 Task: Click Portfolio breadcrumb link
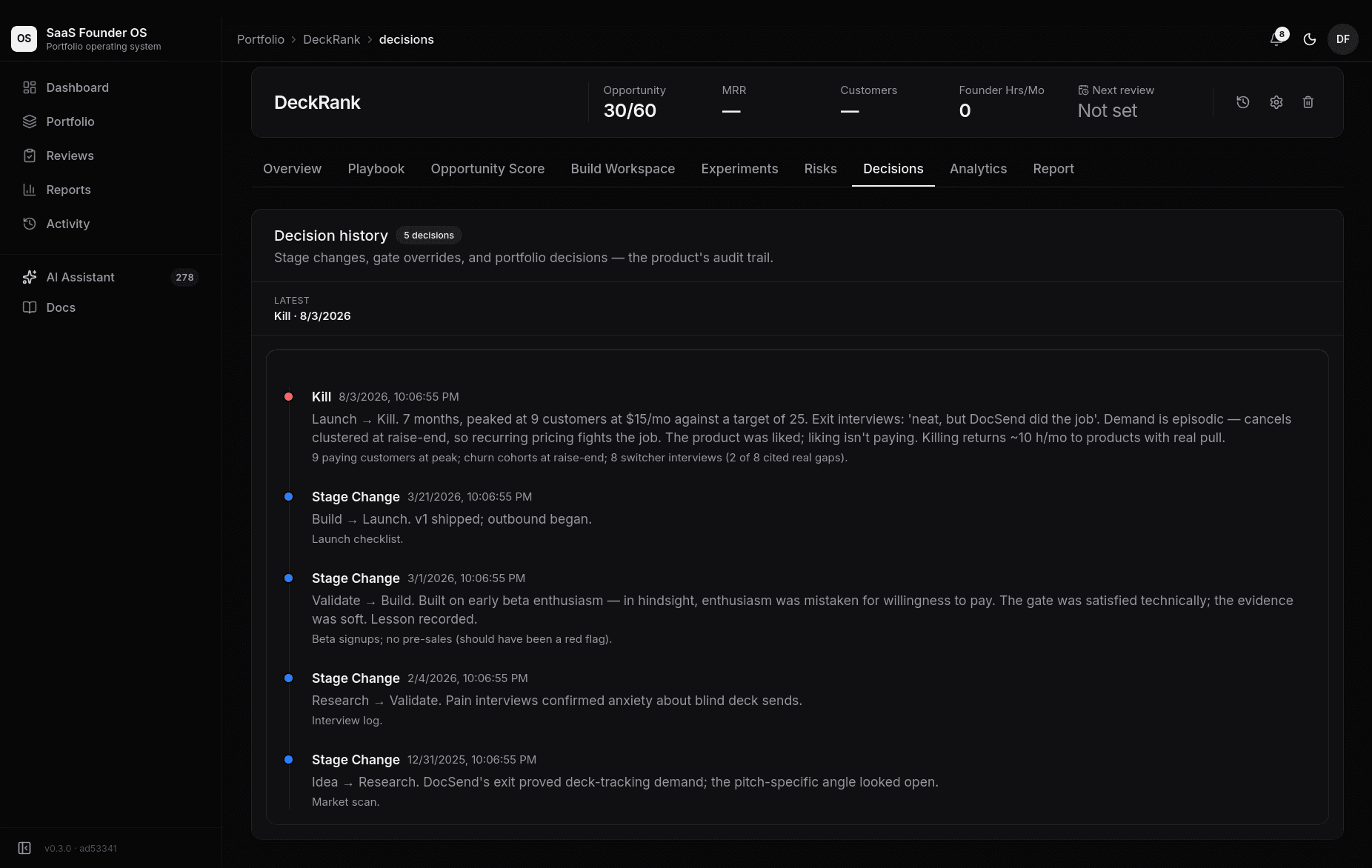(x=261, y=39)
